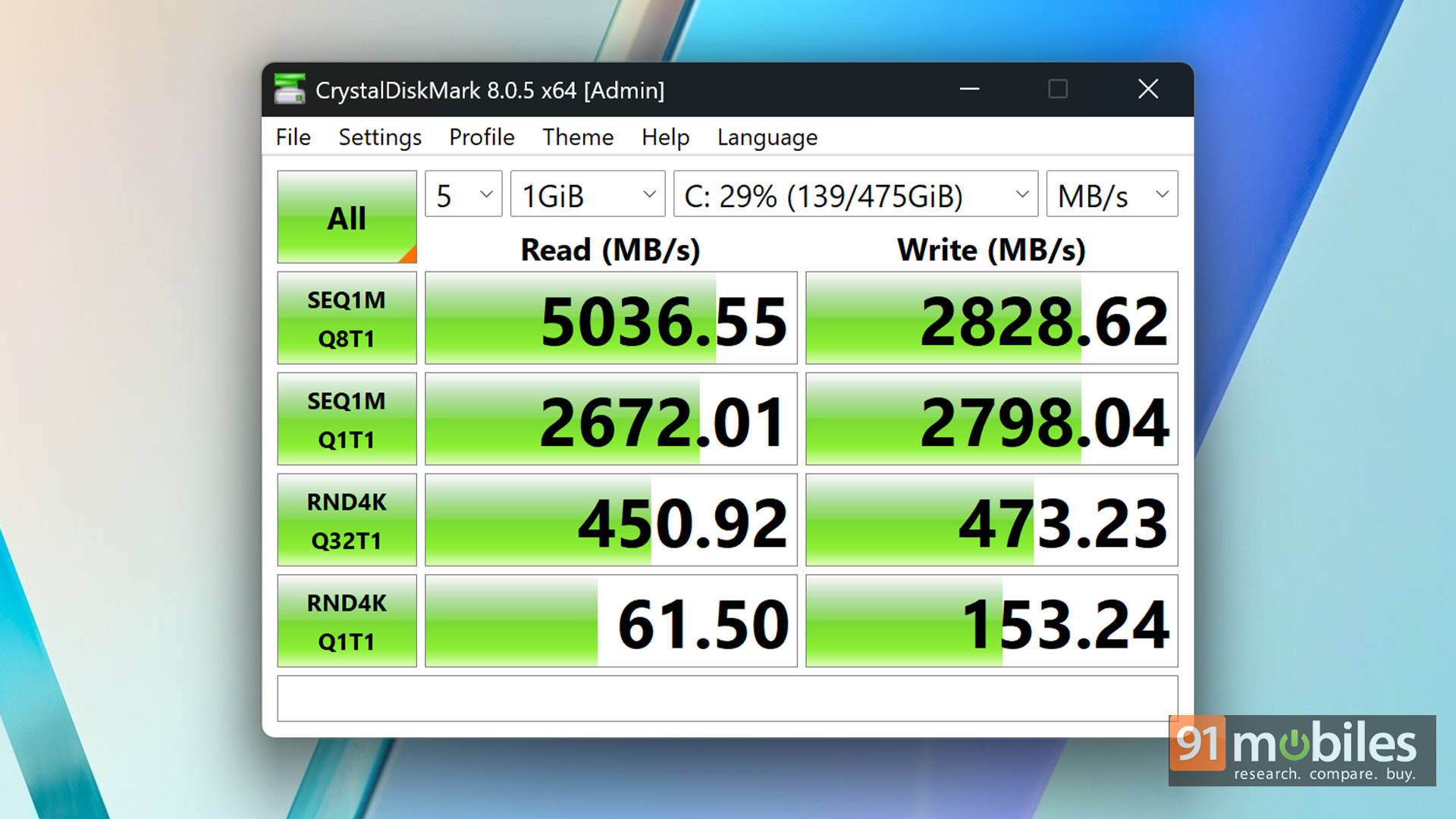The height and width of the screenshot is (819, 1456).
Task: Click the CrystalDiskMark app icon in title bar
Action: click(290, 89)
